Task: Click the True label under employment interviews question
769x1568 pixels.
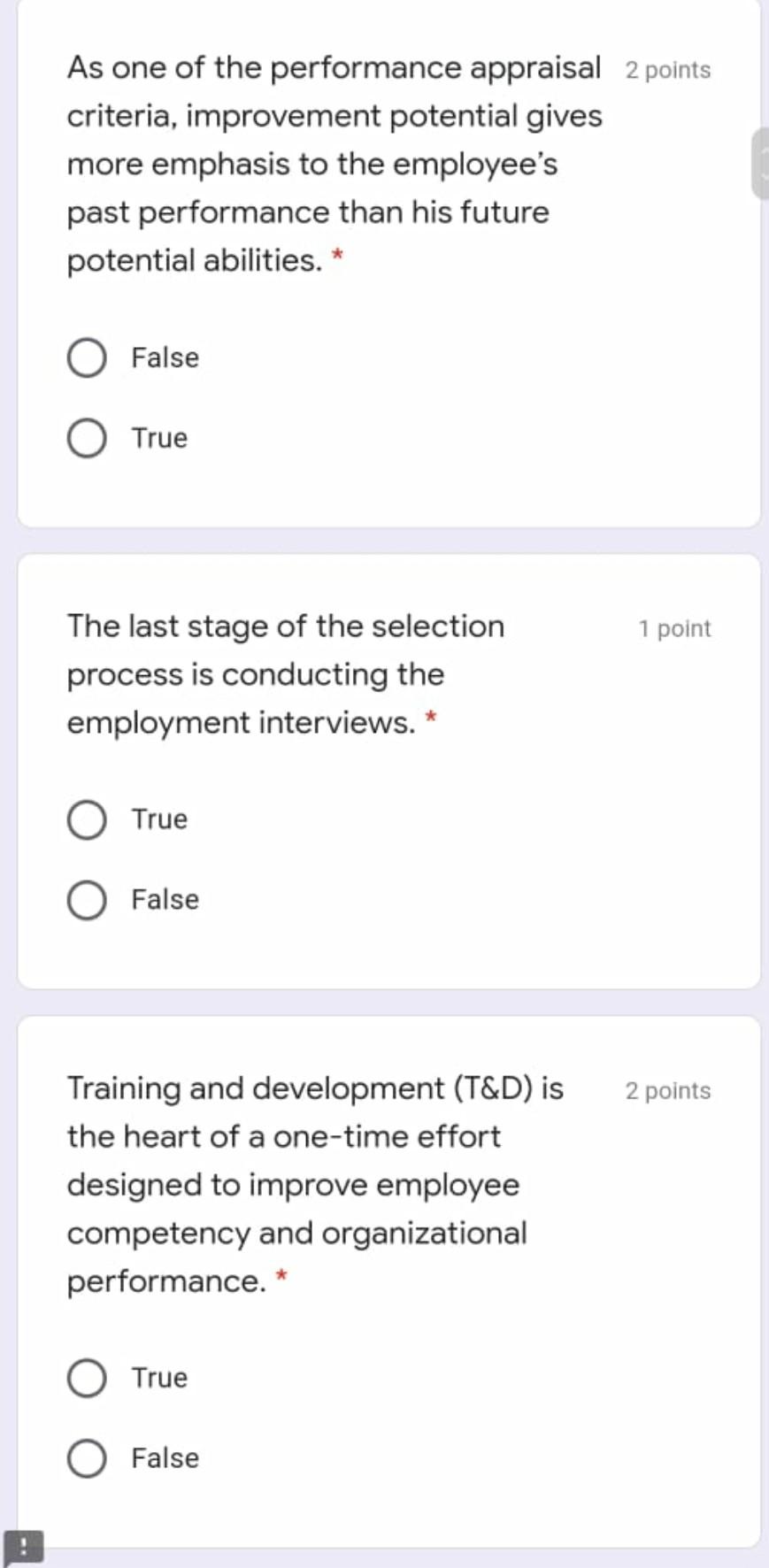Action: tap(158, 819)
